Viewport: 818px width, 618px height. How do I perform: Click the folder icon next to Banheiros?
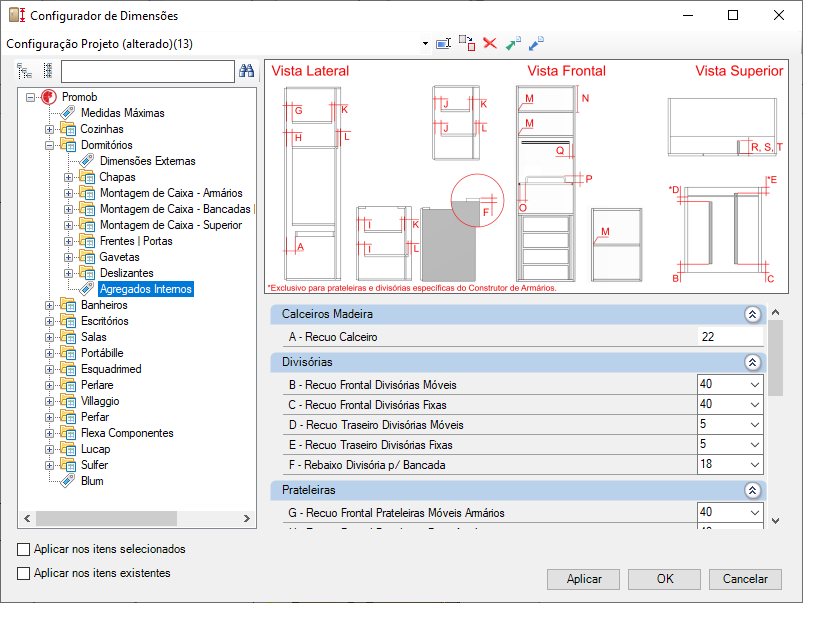point(68,305)
